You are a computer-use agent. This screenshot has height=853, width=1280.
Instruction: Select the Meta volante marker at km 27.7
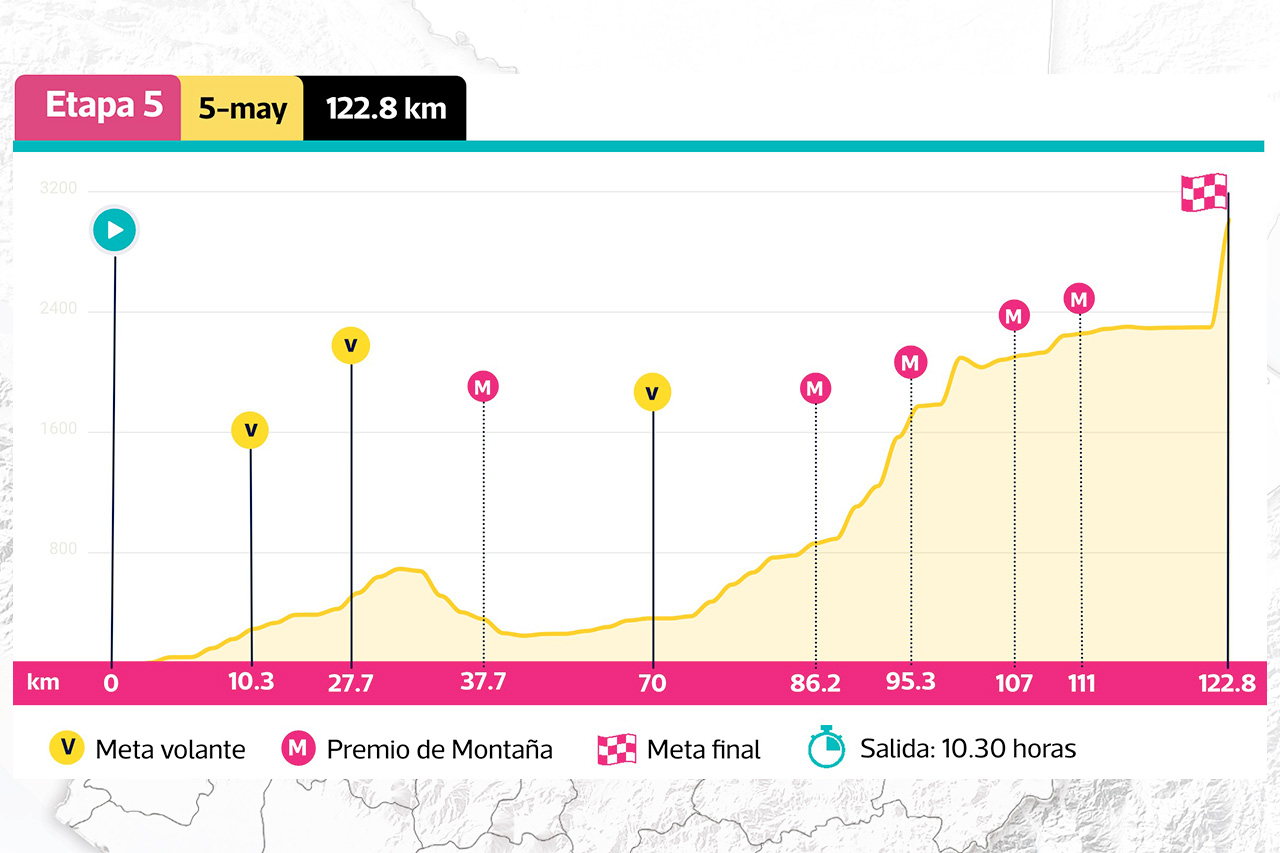pyautogui.click(x=351, y=345)
